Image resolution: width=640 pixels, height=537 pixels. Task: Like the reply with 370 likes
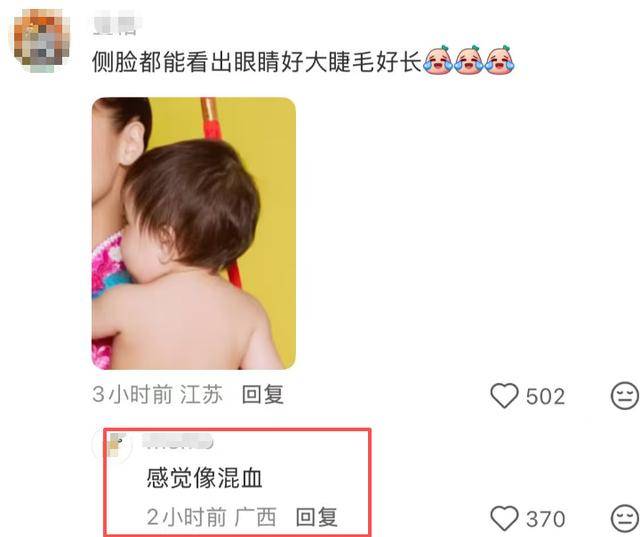pos(504,518)
